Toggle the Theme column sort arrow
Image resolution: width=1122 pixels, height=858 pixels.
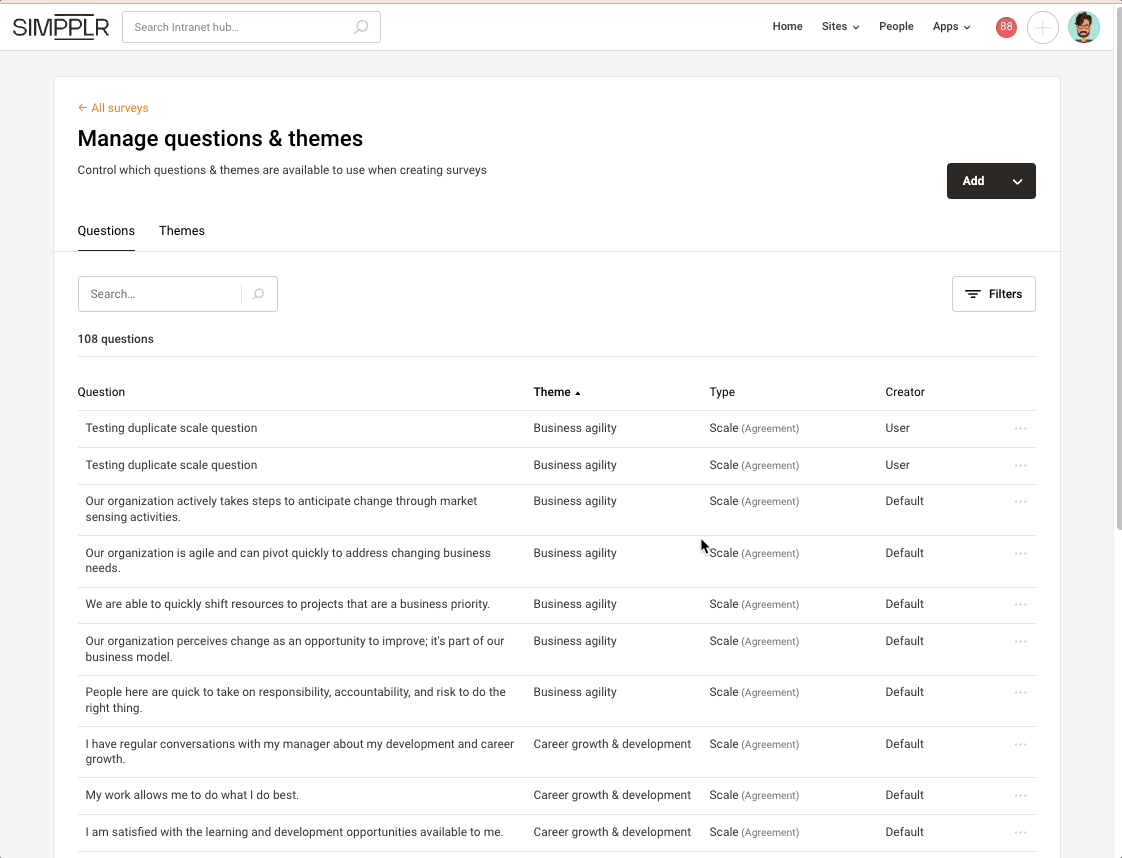pyautogui.click(x=577, y=392)
